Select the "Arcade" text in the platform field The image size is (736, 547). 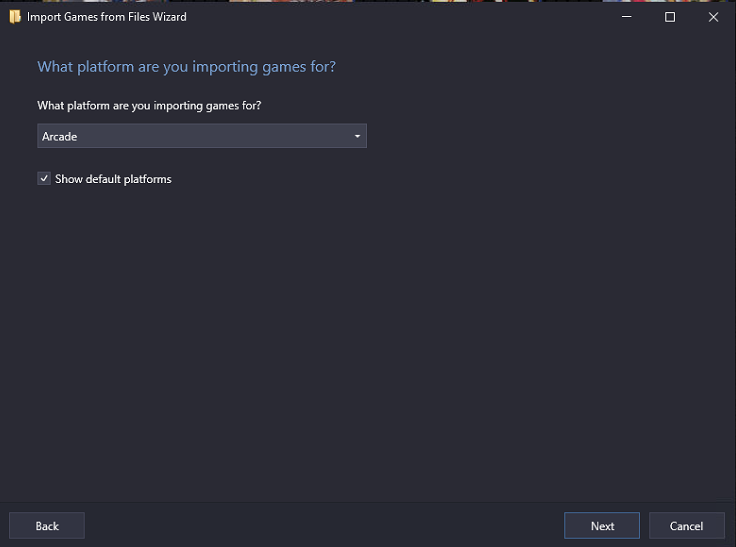pyautogui.click(x=60, y=136)
